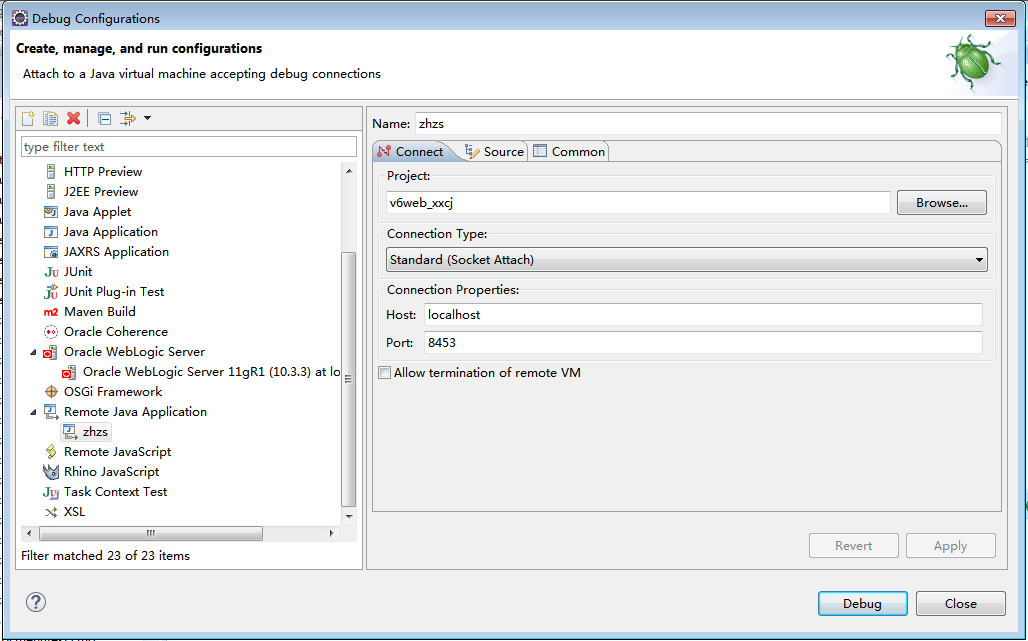The height and width of the screenshot is (641, 1028).
Task: Click the Maven Build m2 icon
Action: click(50, 312)
